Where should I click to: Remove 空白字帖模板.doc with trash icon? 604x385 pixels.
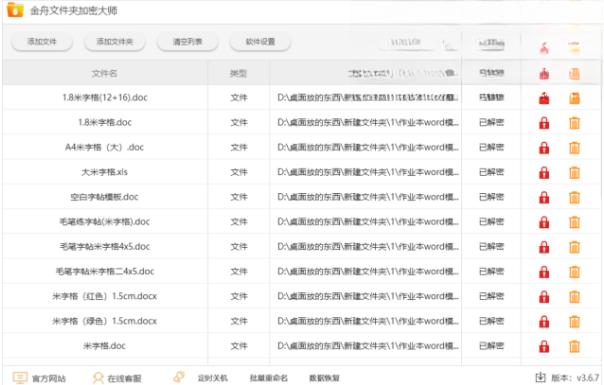click(574, 197)
